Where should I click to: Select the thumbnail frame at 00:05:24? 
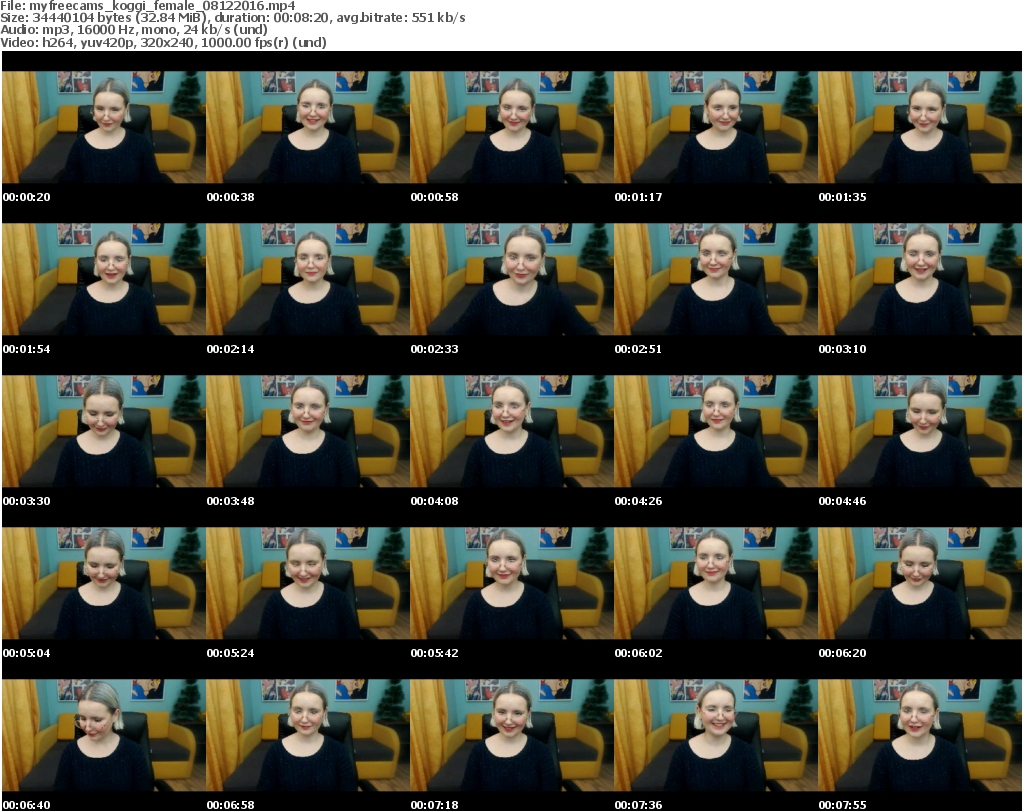(308, 584)
